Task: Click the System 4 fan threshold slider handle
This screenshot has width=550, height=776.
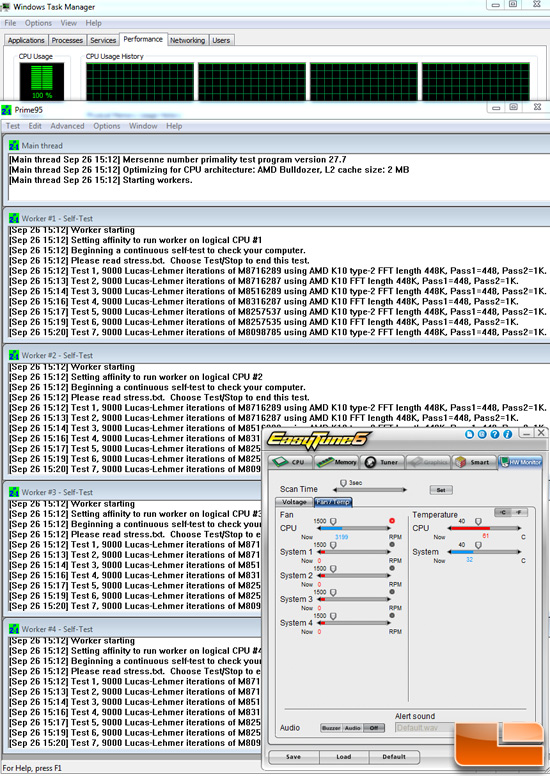Action: pos(333,616)
